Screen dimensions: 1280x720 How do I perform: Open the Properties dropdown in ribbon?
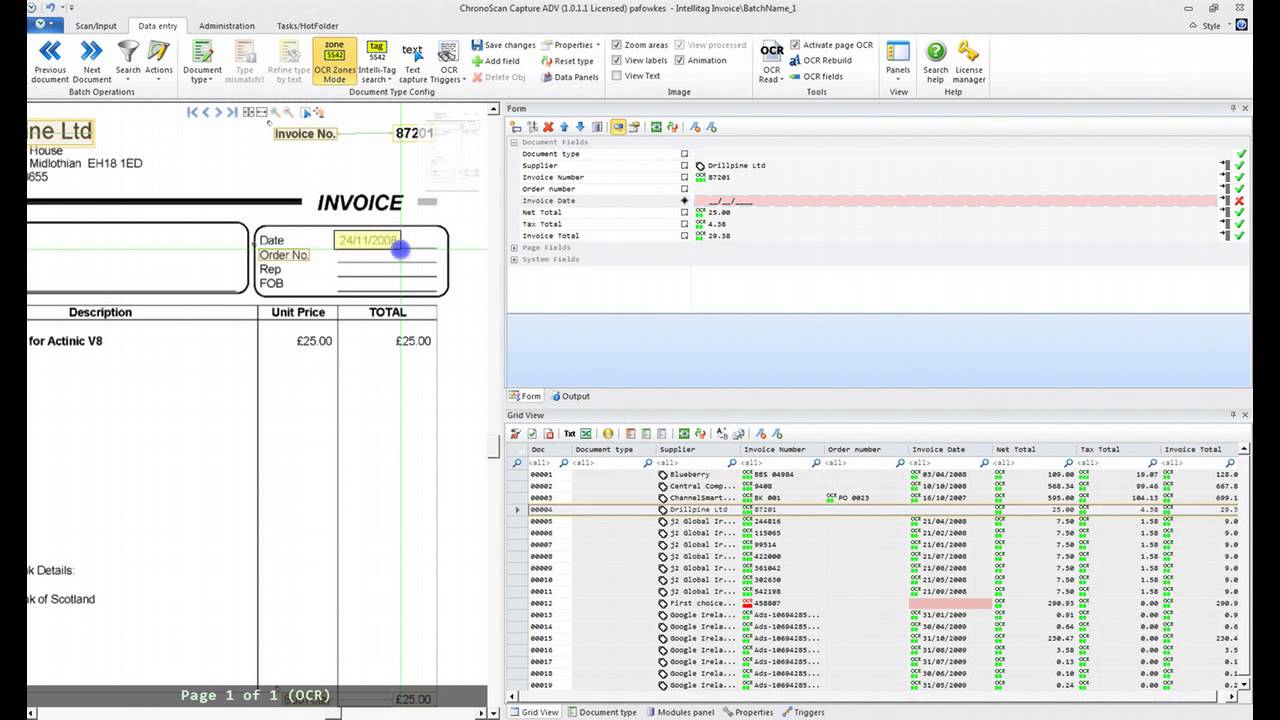click(571, 45)
